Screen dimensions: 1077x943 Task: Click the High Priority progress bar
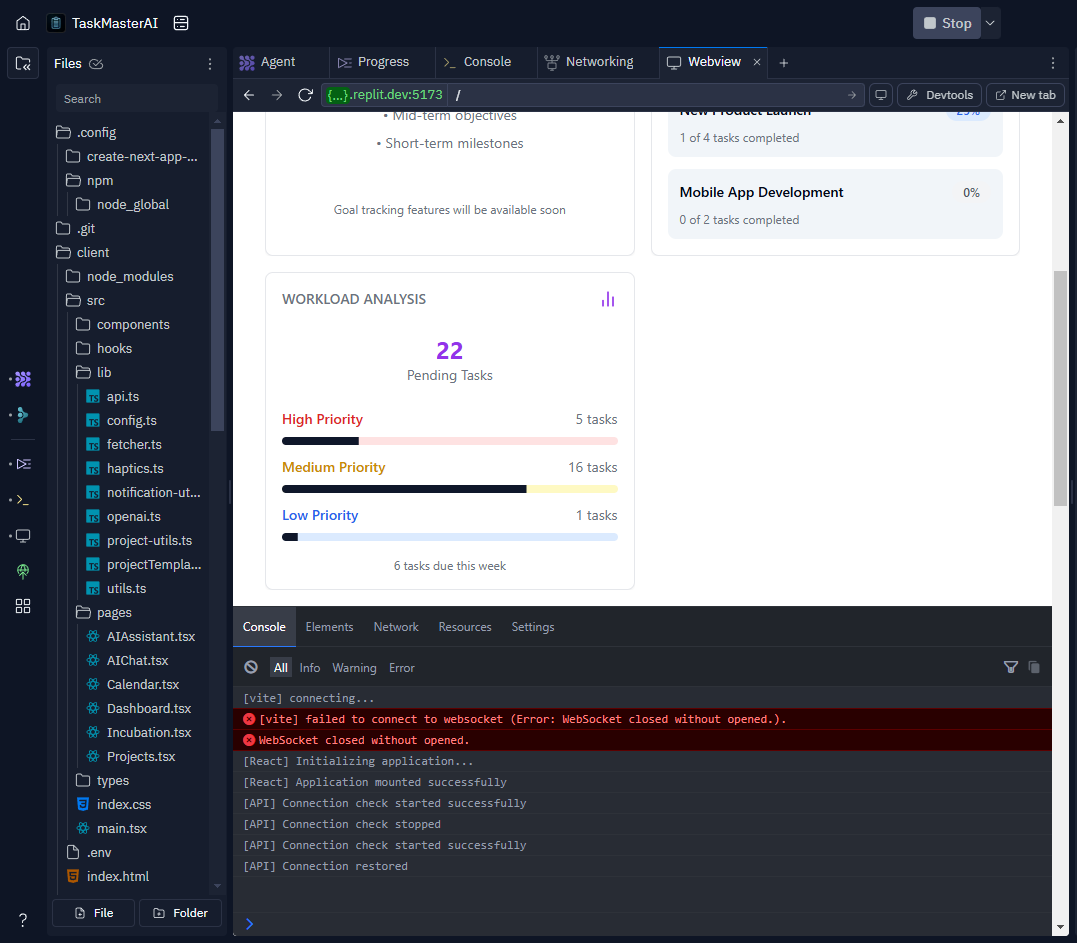tap(450, 441)
